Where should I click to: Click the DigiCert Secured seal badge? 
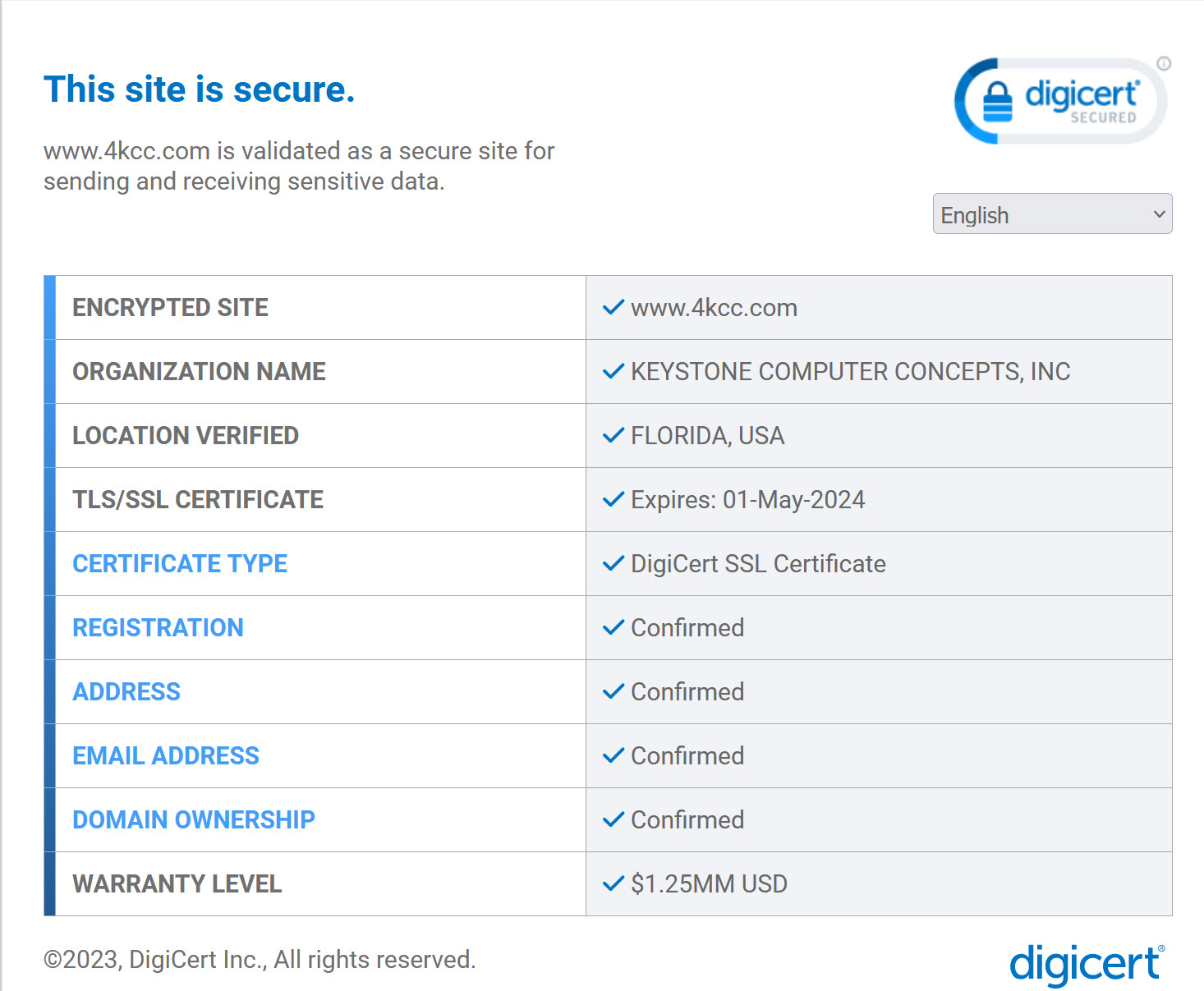[x=1059, y=101]
